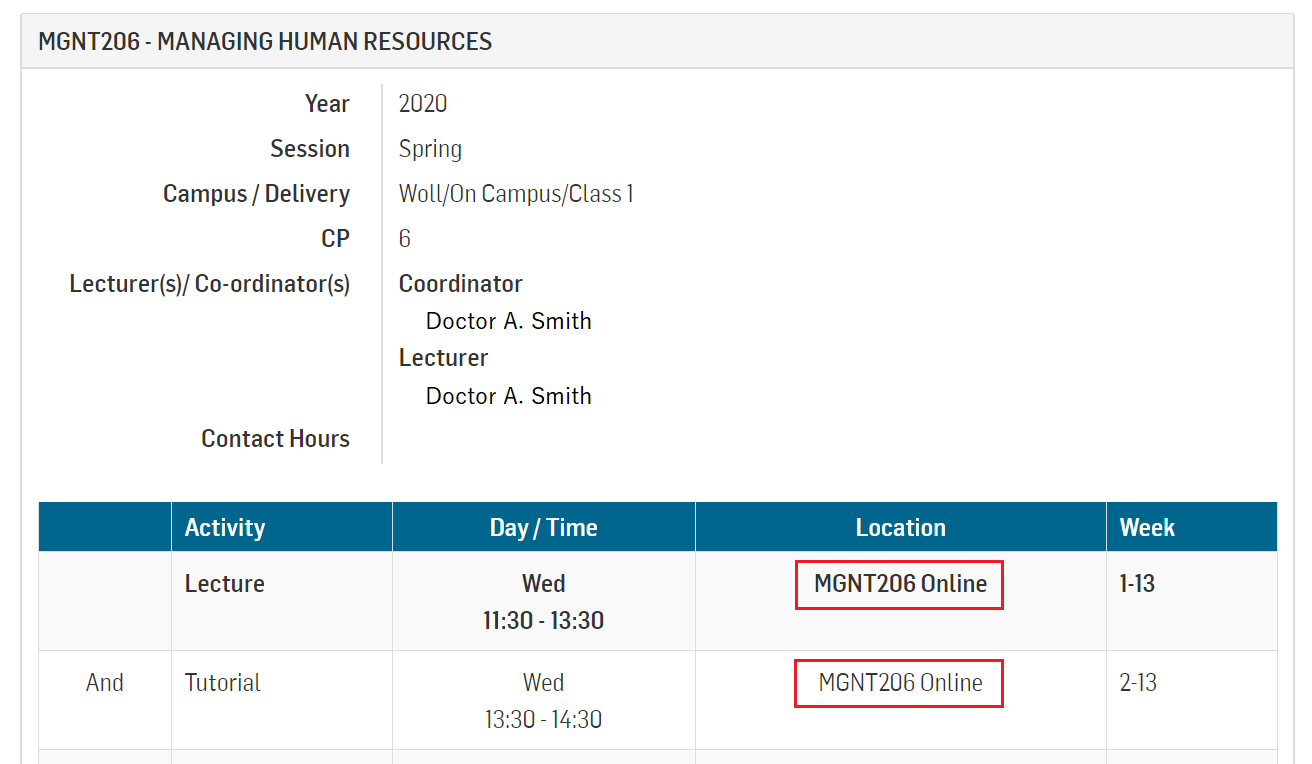Click Doctor A. Smith listed under Lecturer

508,396
